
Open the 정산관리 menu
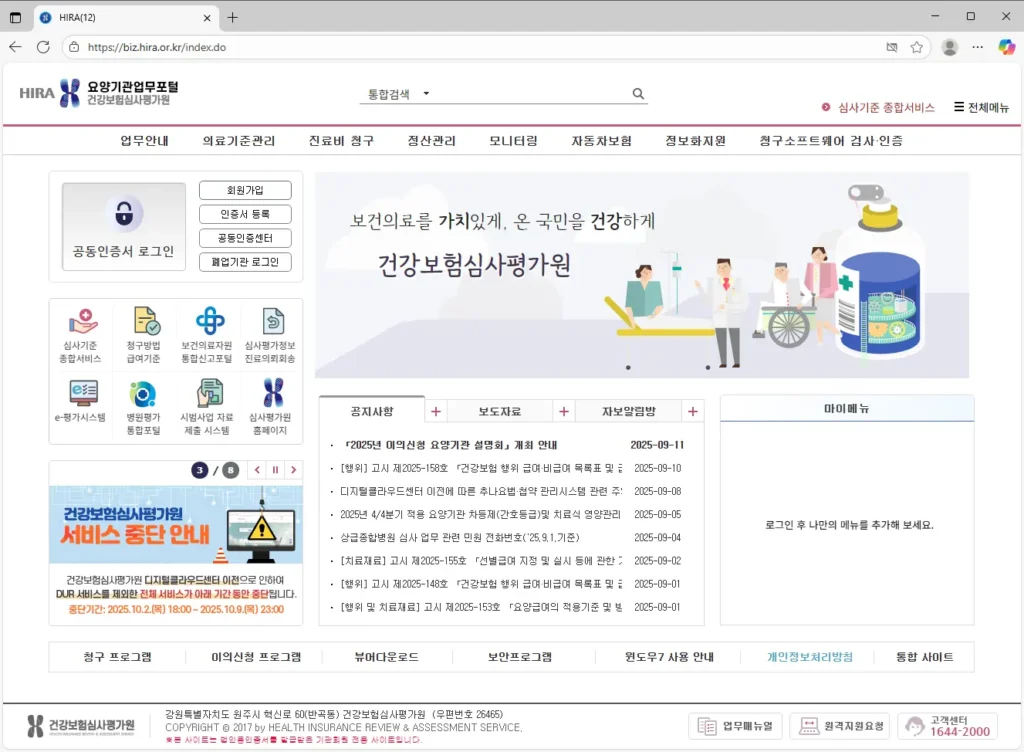tap(432, 141)
